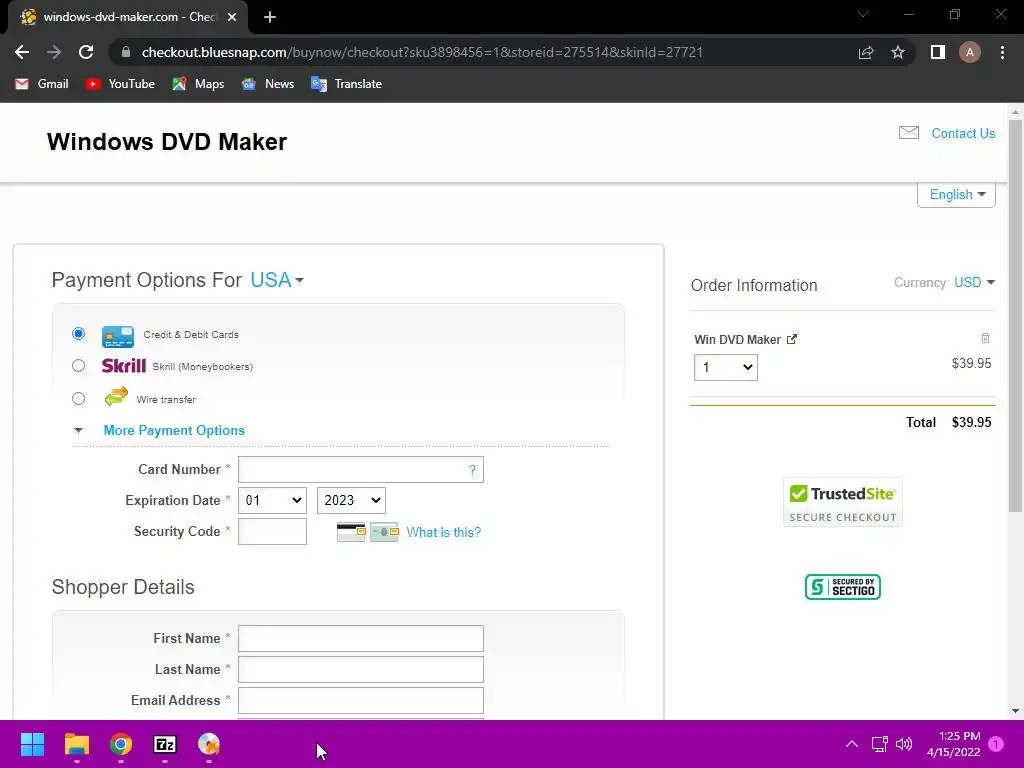
Task: Bookmark this page with the star
Action: tap(898, 52)
